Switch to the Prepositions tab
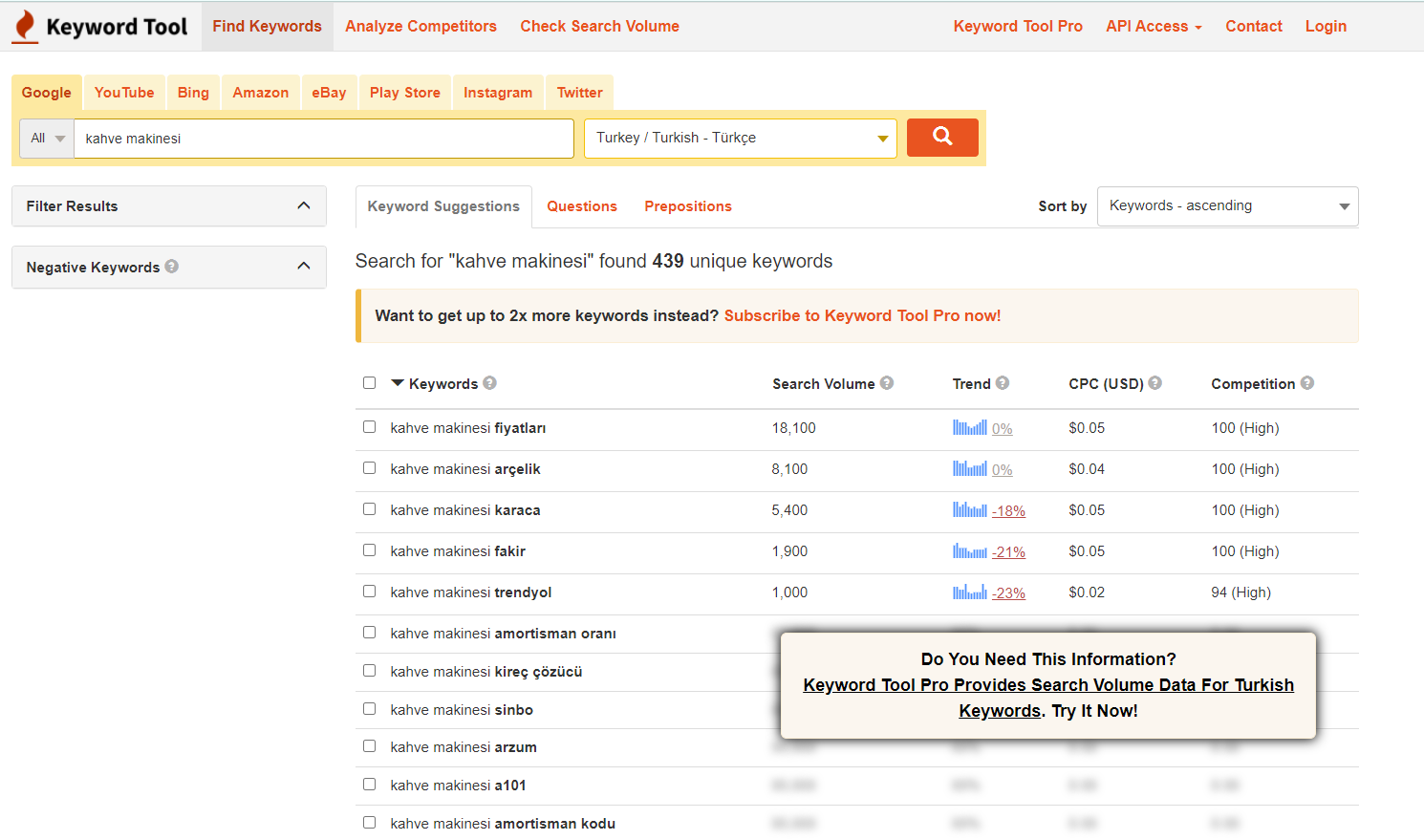 coord(688,206)
